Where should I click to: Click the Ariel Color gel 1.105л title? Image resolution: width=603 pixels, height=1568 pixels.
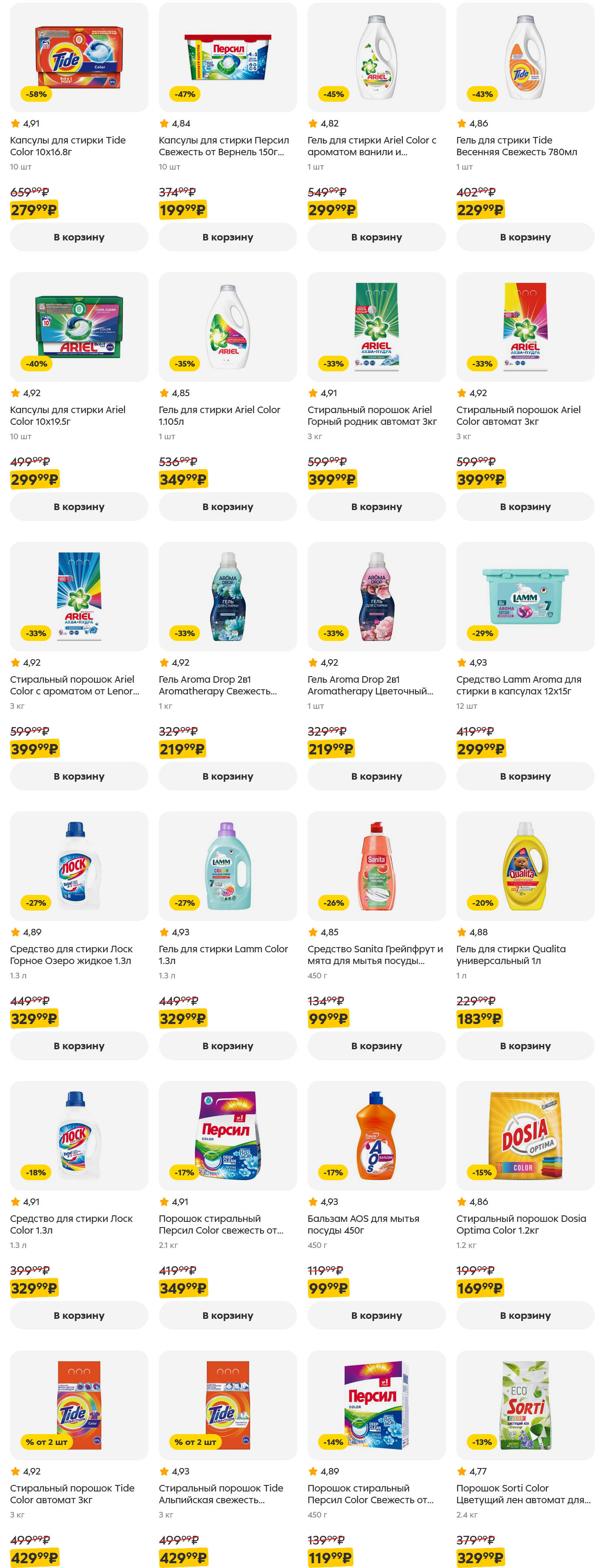click(219, 415)
